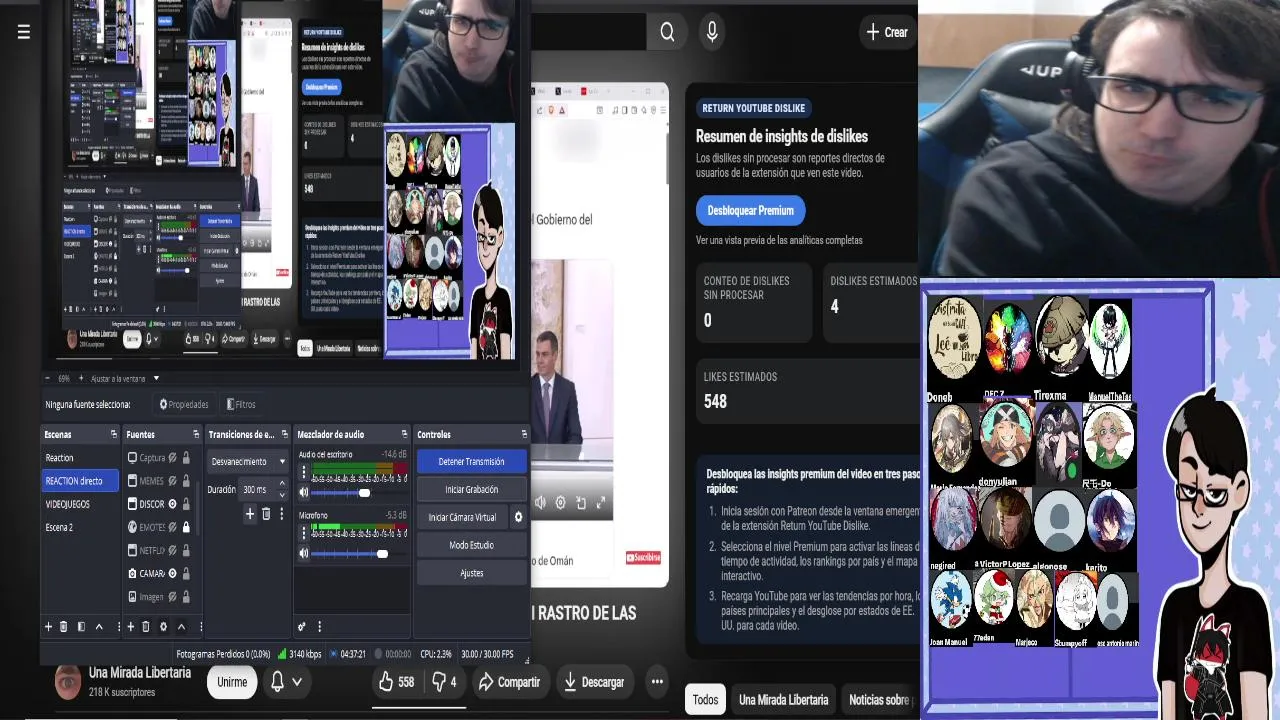Toggle visibility of CAMARA source
The width and height of the screenshot is (1280, 720).
click(172, 573)
